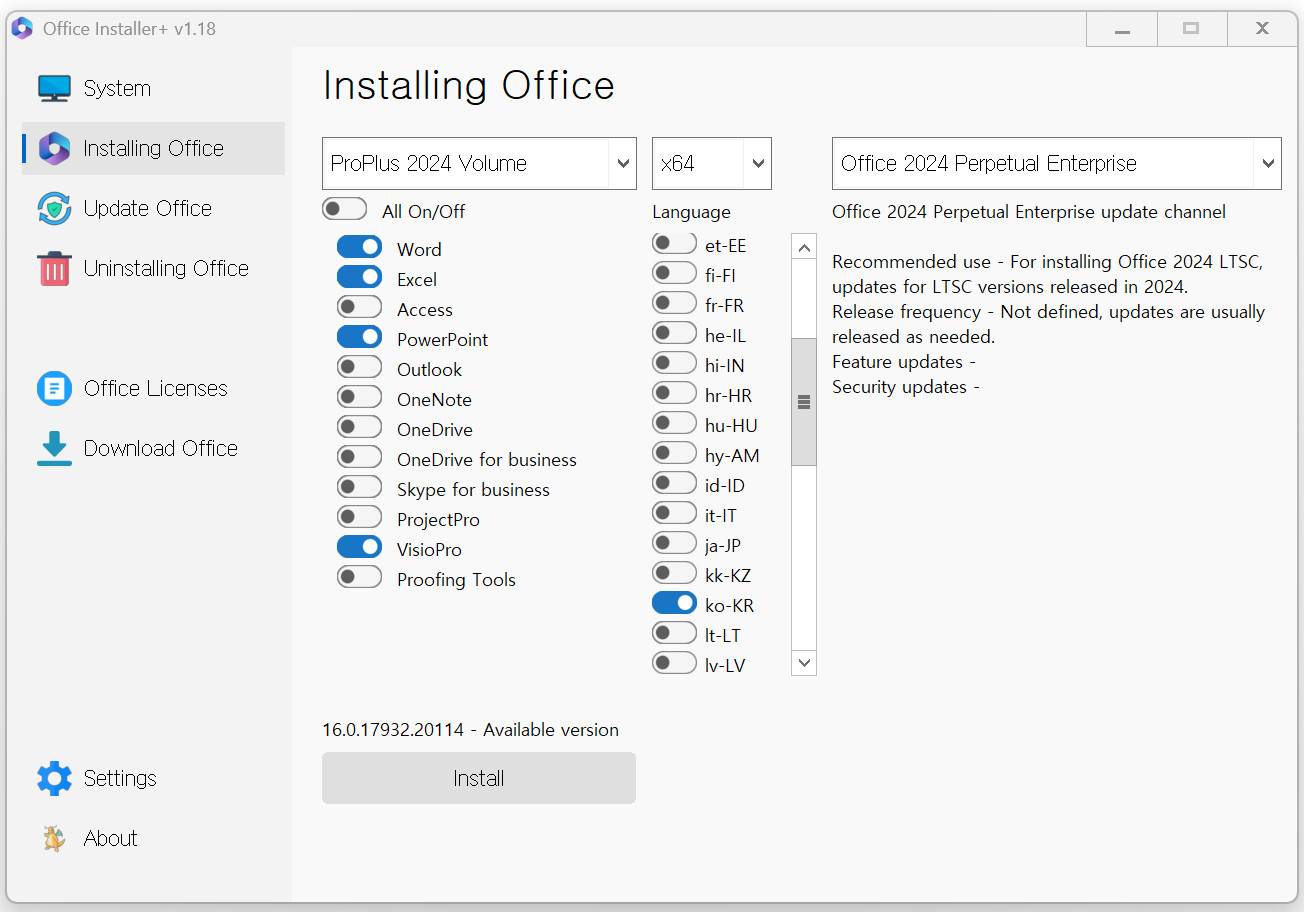Open the Office 2024 Perpetual Enterprise channel dropdown
Image resolution: width=1304 pixels, height=912 pixels.
pyautogui.click(x=1057, y=163)
